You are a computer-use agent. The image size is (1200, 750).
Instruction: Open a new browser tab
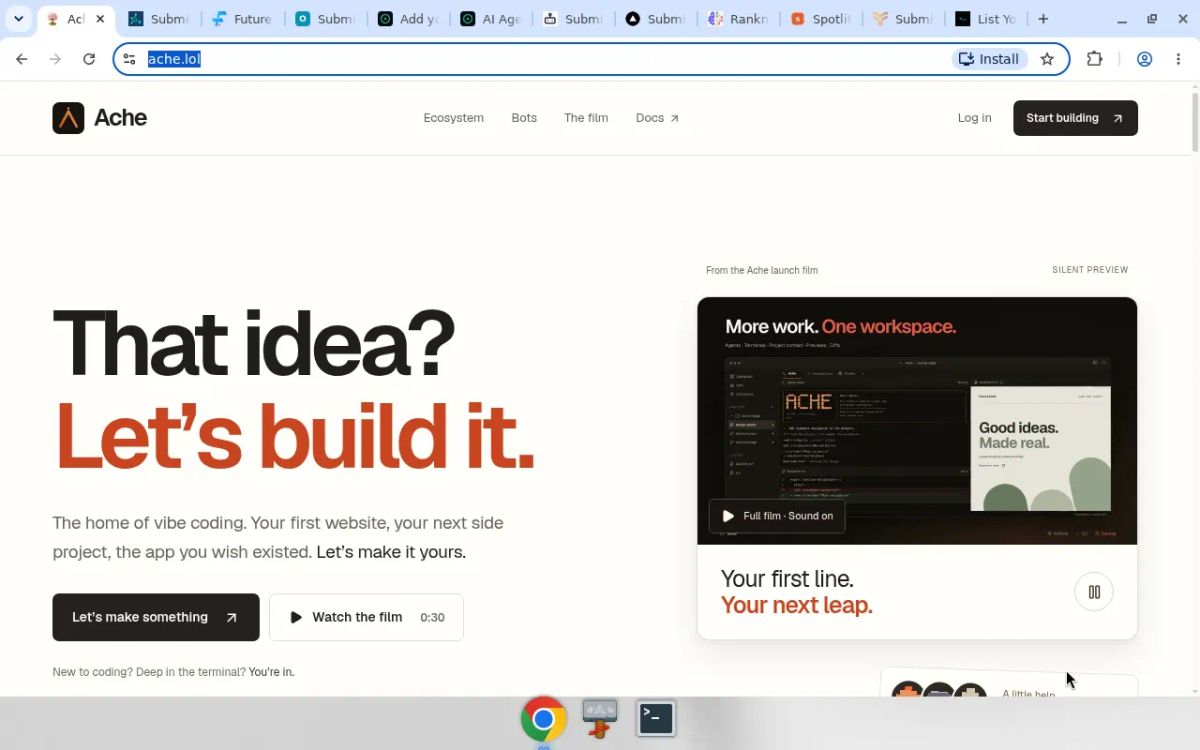click(x=1043, y=19)
